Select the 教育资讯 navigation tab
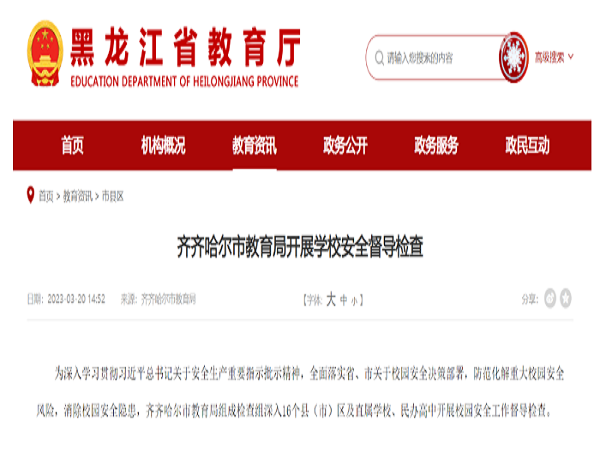The width and height of the screenshot is (600, 450). pyautogui.click(x=254, y=146)
